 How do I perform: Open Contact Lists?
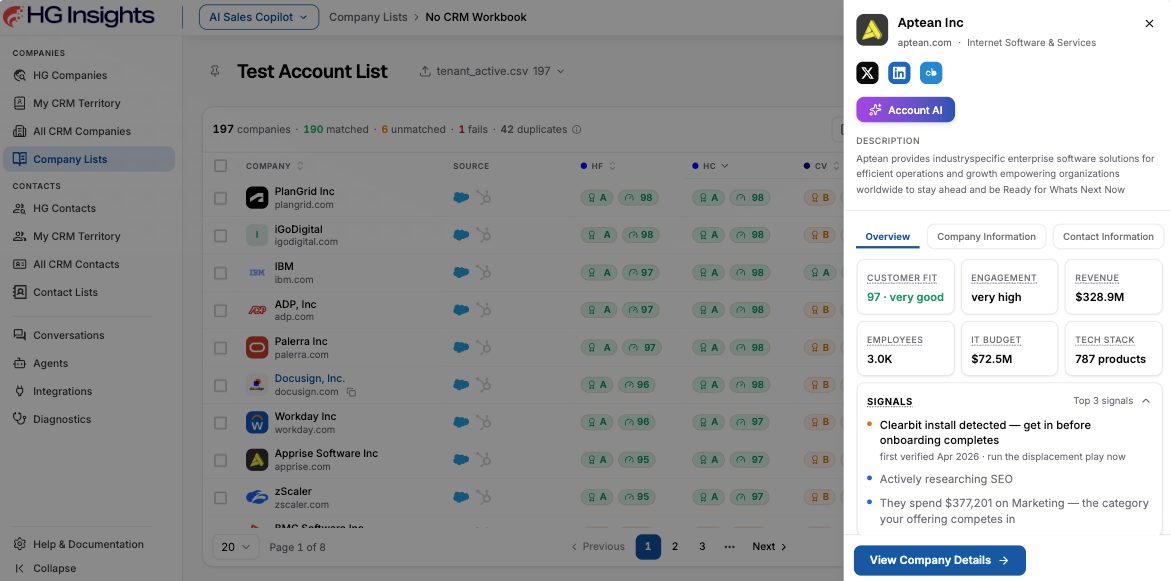(x=89, y=292)
